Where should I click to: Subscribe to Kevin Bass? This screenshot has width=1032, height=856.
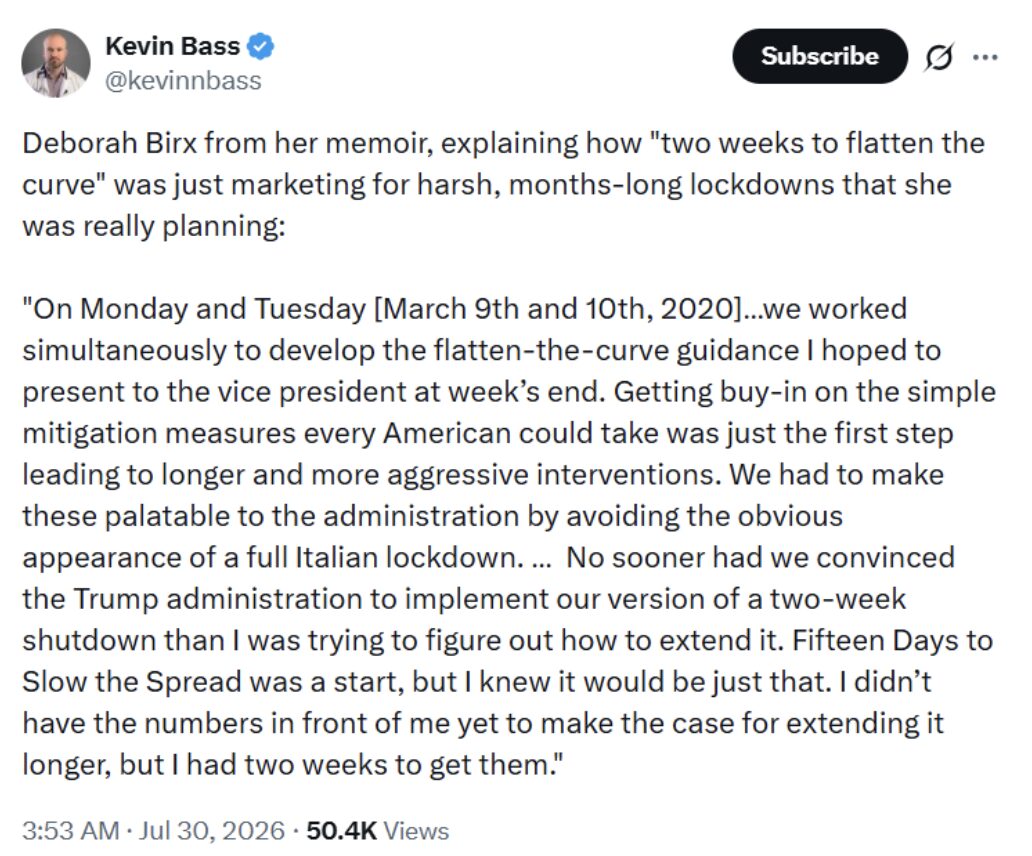pyautogui.click(x=819, y=56)
